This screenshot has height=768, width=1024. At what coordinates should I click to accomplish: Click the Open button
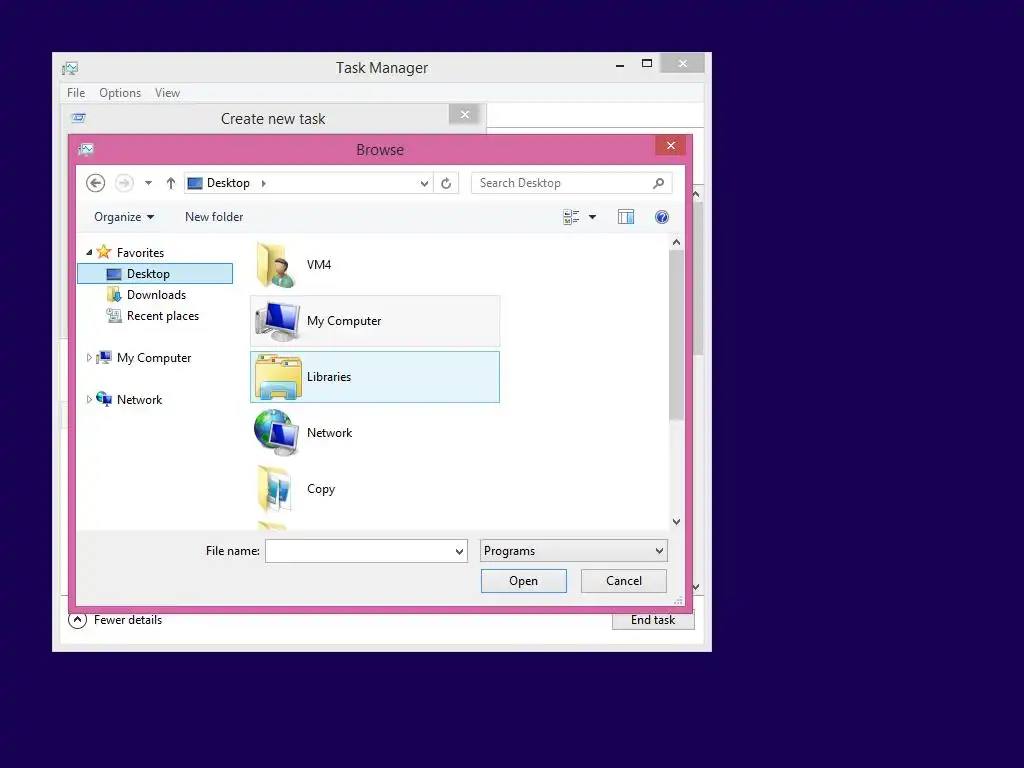524,581
